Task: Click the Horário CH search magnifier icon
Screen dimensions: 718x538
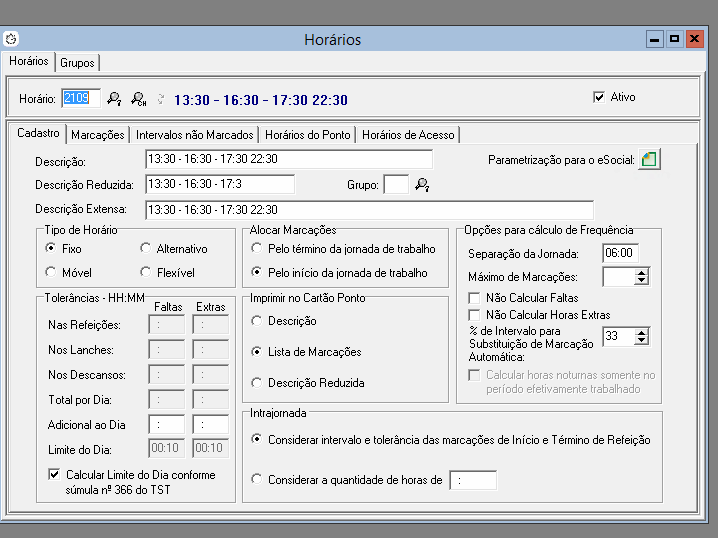Action: point(139,99)
